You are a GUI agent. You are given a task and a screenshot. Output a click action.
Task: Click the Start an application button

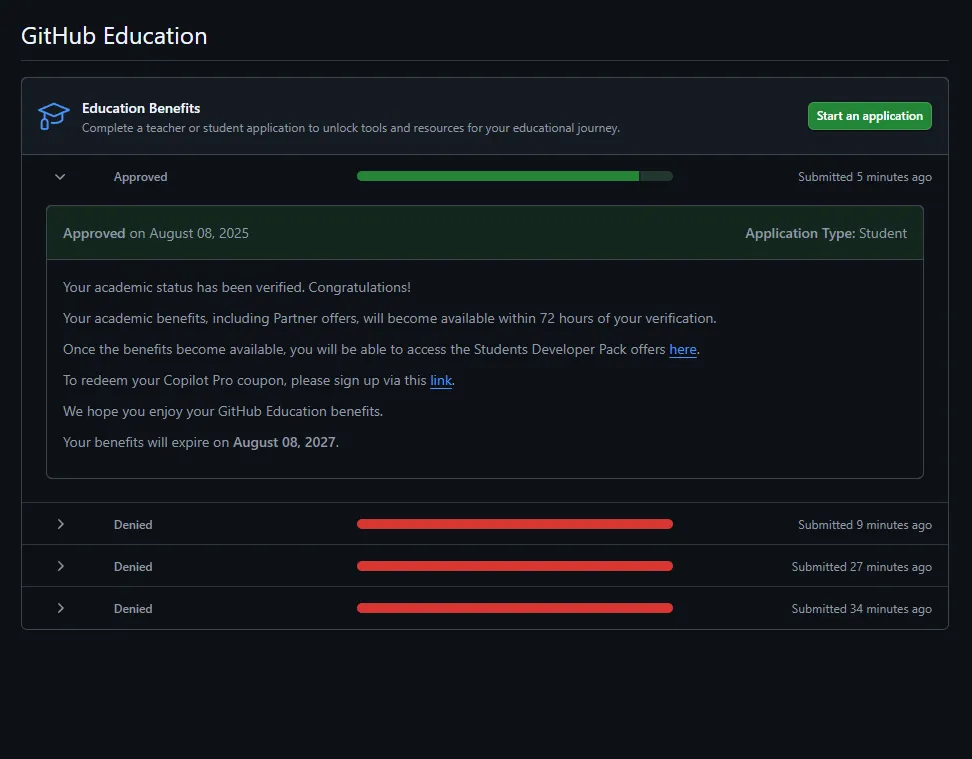point(869,116)
